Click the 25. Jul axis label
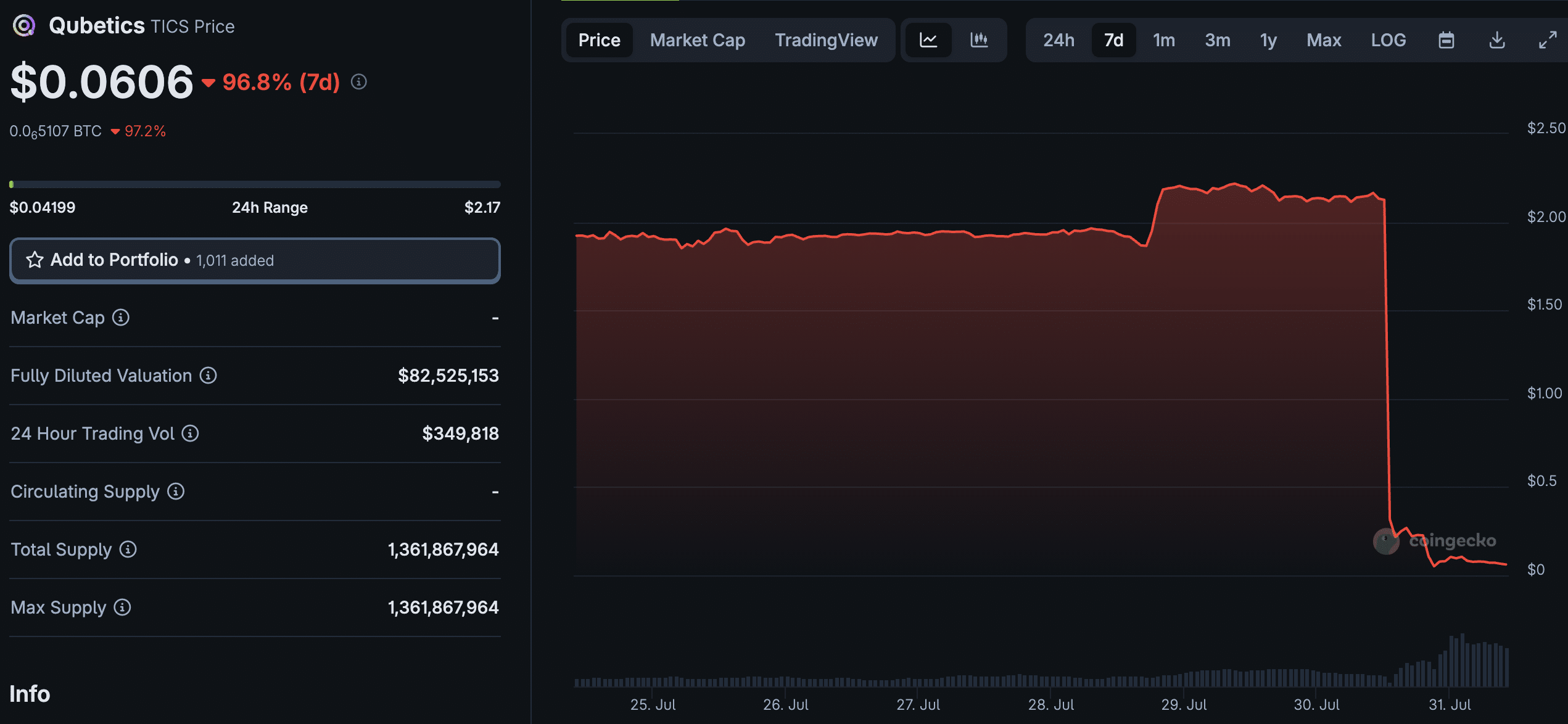 (653, 704)
